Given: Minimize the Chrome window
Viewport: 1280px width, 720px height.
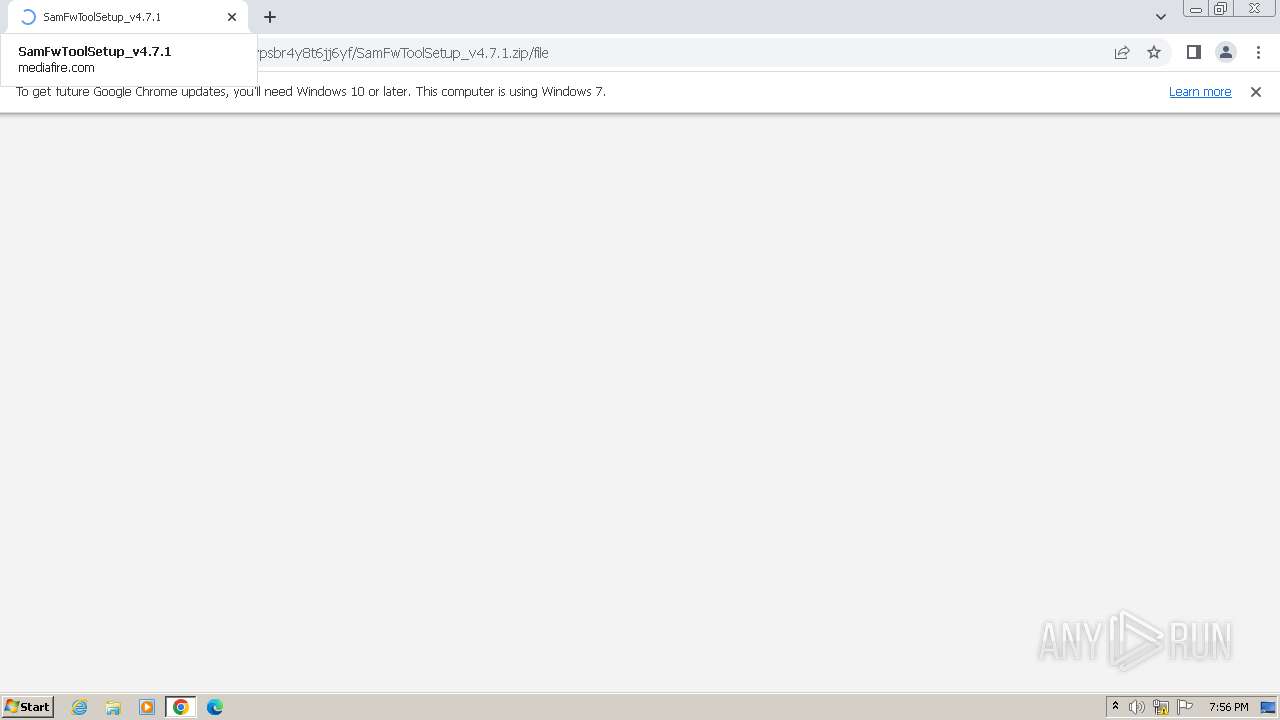Looking at the screenshot, I should pyautogui.click(x=1196, y=9).
